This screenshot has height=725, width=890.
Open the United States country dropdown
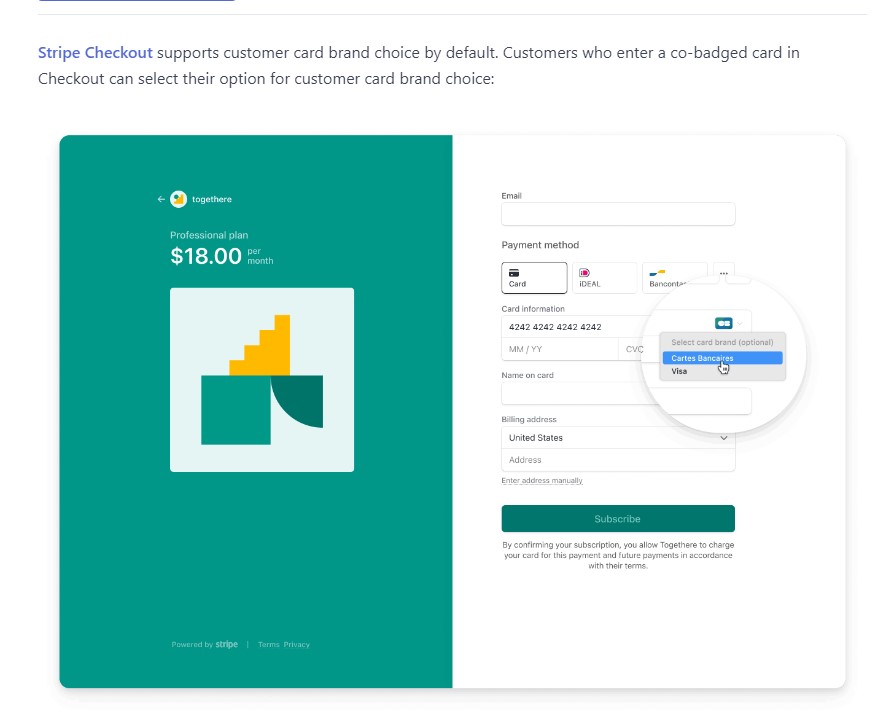[x=618, y=438]
